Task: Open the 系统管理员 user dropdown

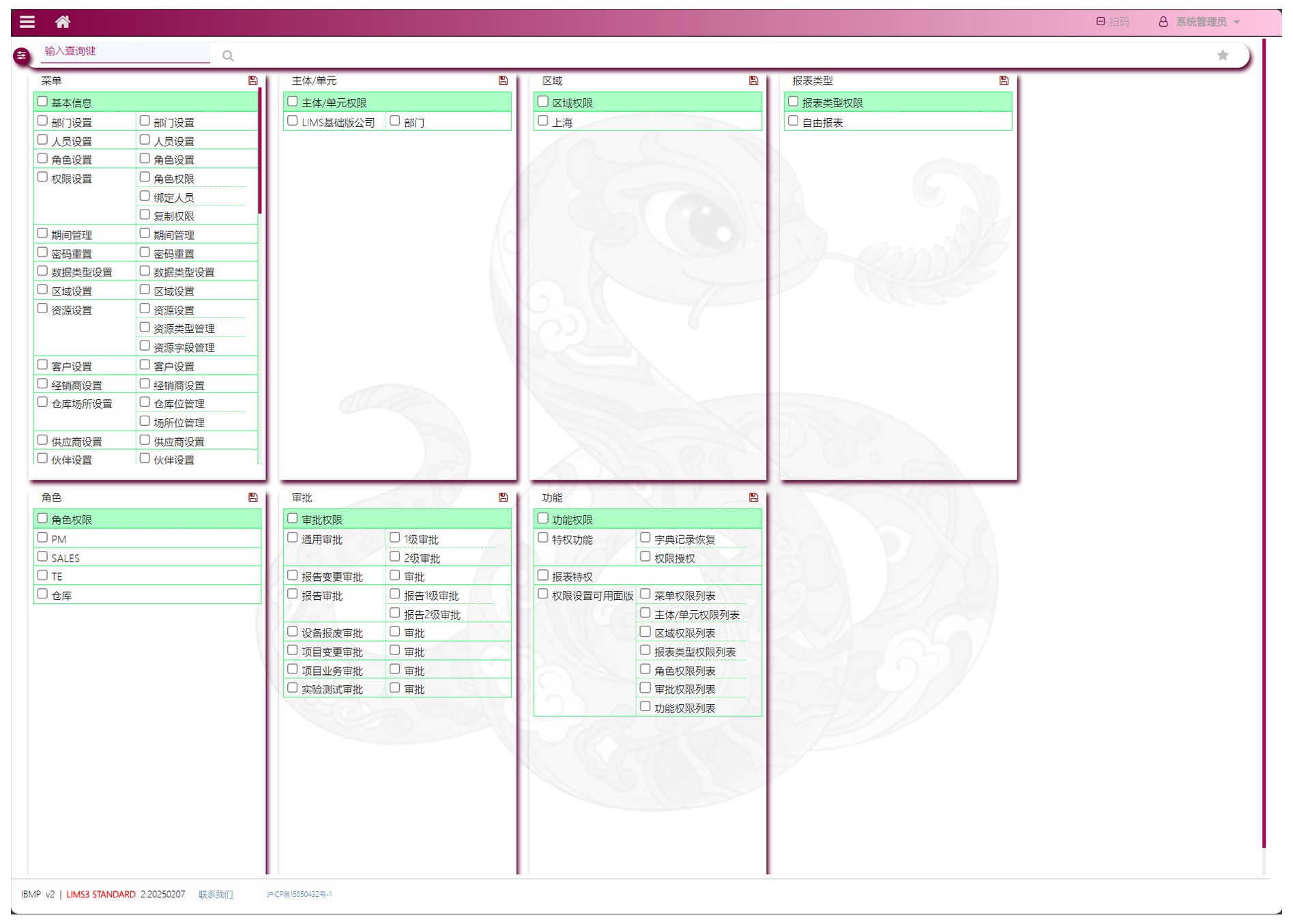Action: (x=1200, y=22)
